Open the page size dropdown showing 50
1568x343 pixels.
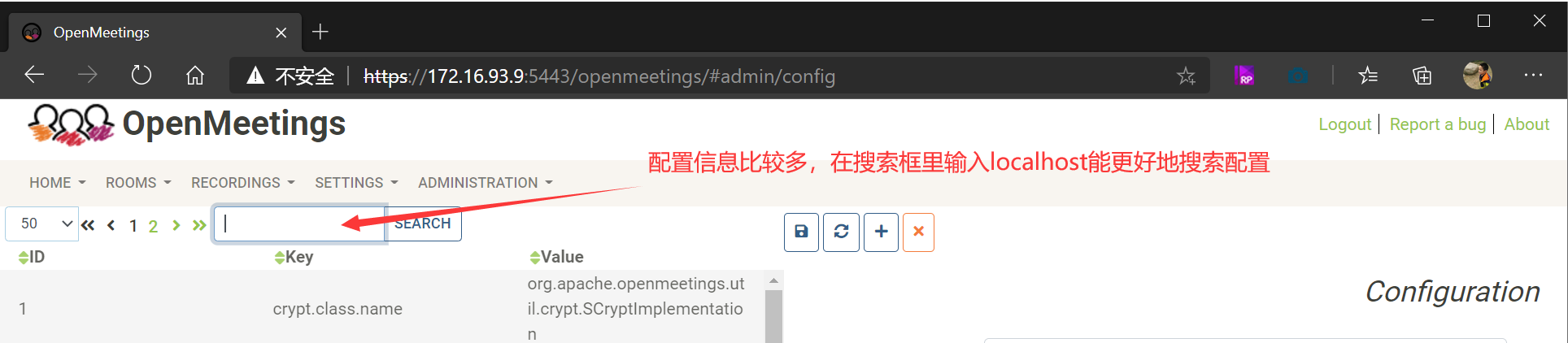[x=41, y=224]
